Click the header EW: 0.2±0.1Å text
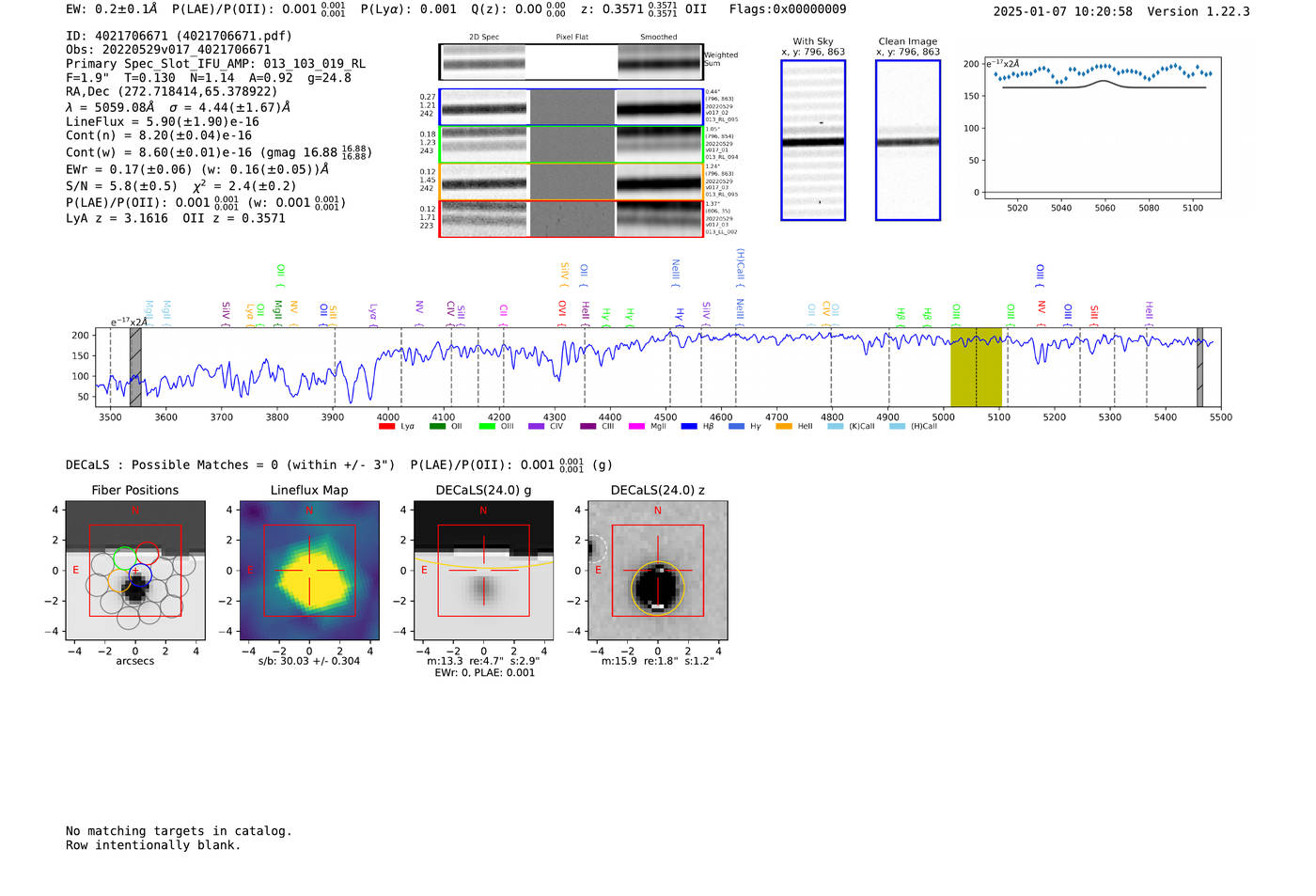 coord(112,9)
